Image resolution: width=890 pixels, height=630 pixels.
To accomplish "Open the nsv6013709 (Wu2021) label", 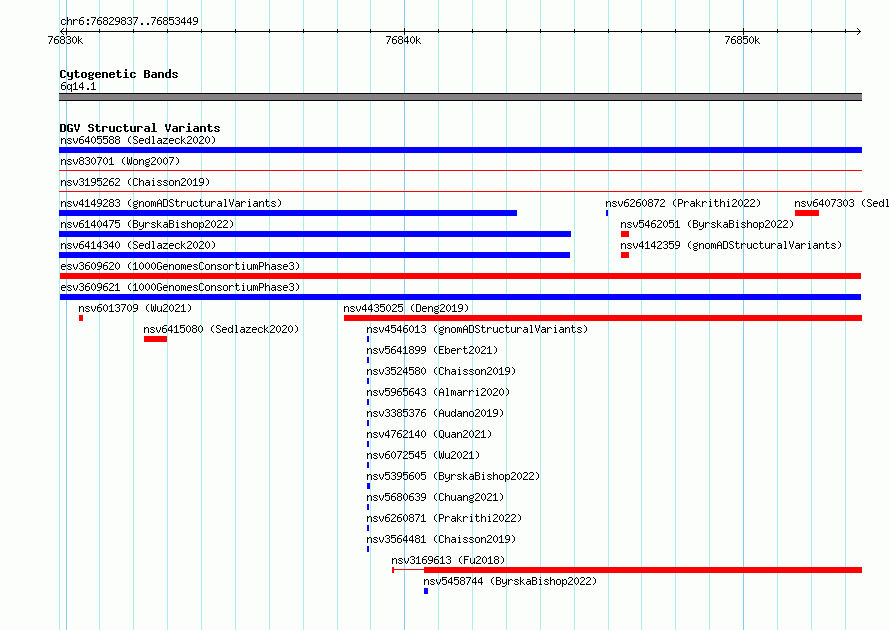I will (x=135, y=308).
